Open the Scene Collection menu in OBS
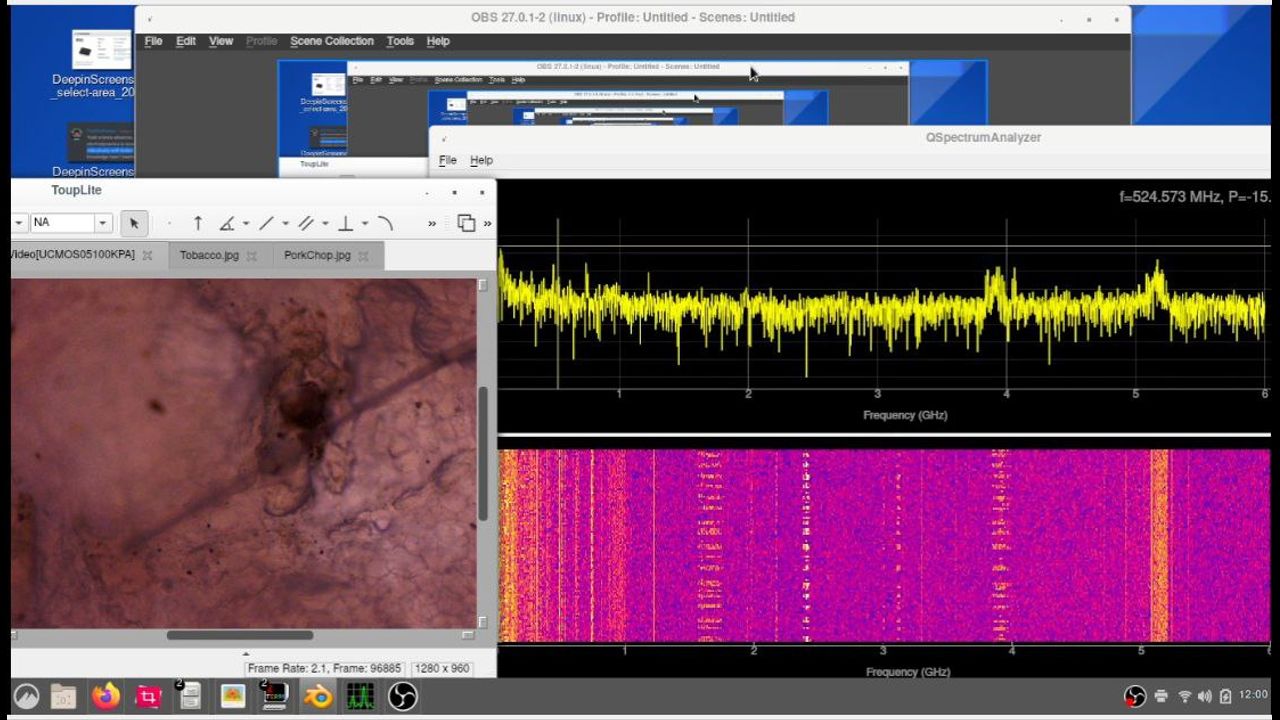 pyautogui.click(x=331, y=41)
